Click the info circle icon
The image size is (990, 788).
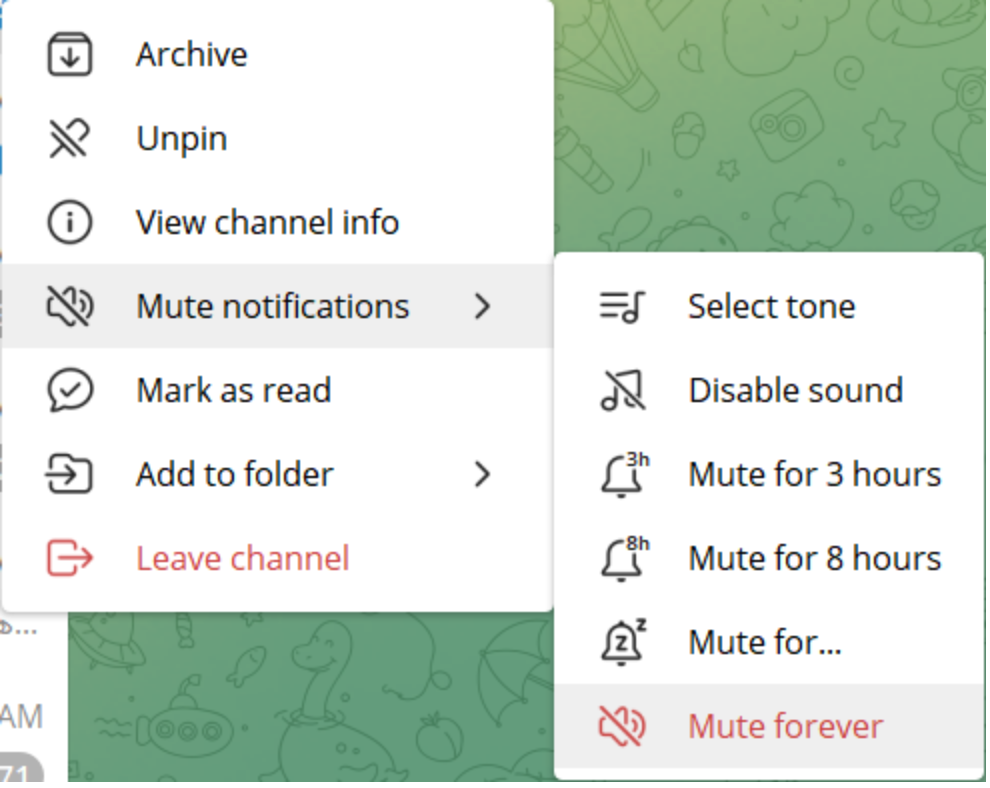click(x=69, y=222)
